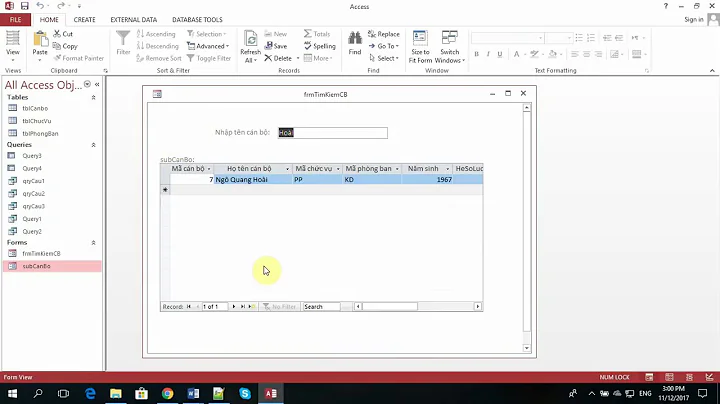Go to next record navigation button
This screenshot has height=404, width=720.
tap(233, 307)
